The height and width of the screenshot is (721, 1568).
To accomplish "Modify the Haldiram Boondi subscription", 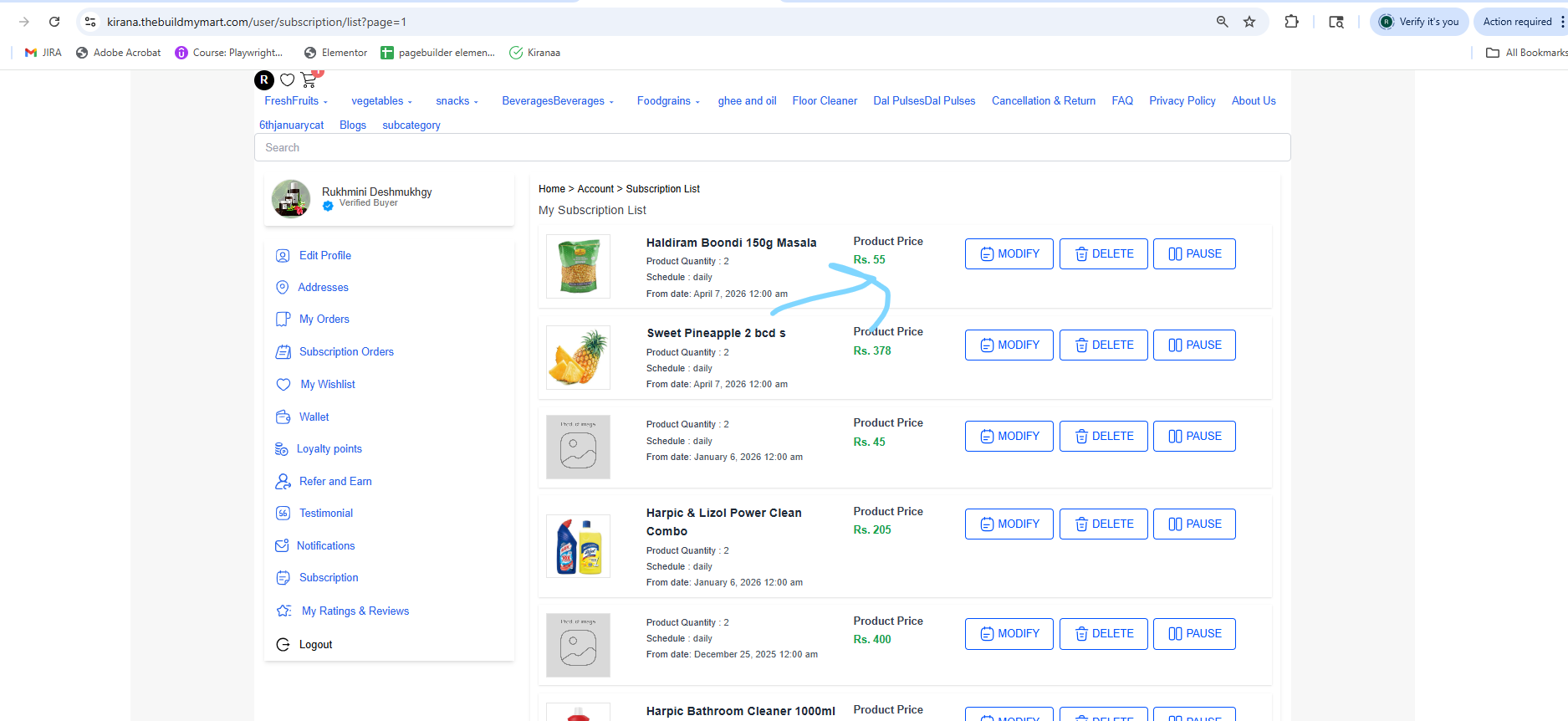I will (x=1009, y=254).
